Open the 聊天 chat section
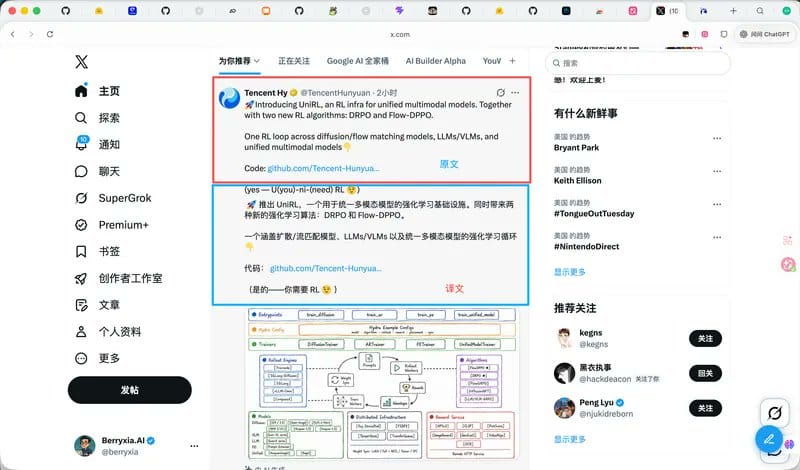 (97, 171)
